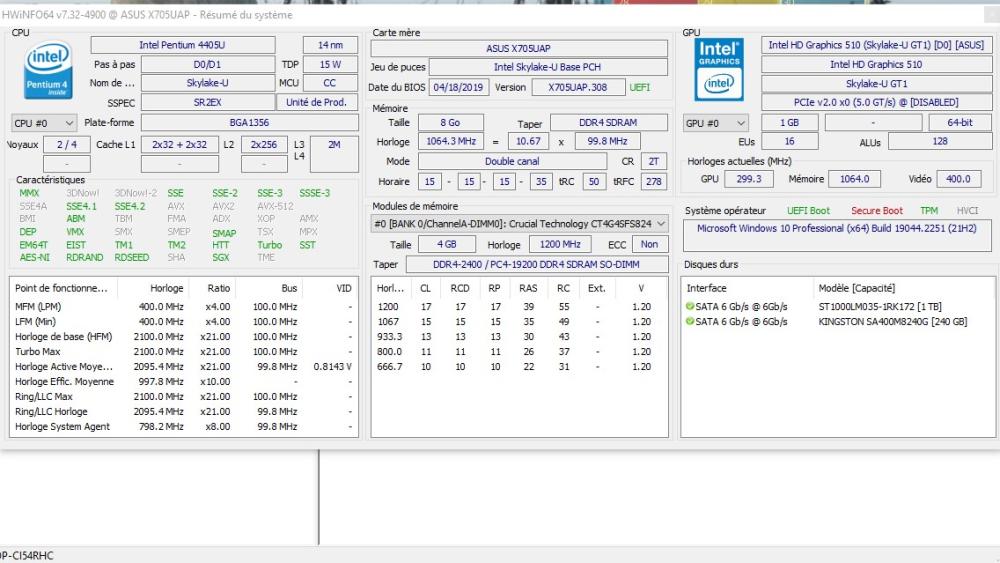Select the ST1000LM035-1RK172 [1 TB] drive row
The width and height of the screenshot is (1000, 563).
(x=837, y=307)
